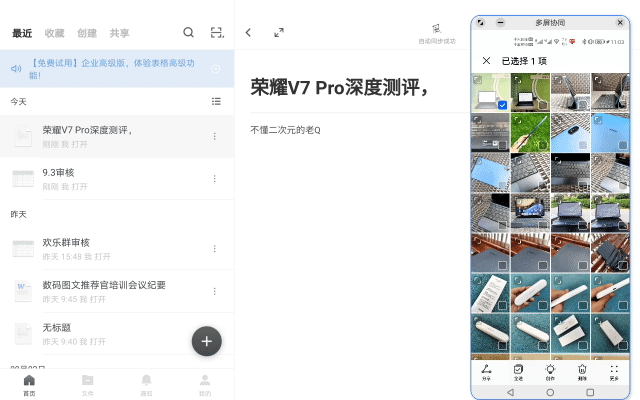Screen dimensions: 640x400
Task: Open the search icon in the document list header
Action: pyautogui.click(x=188, y=32)
